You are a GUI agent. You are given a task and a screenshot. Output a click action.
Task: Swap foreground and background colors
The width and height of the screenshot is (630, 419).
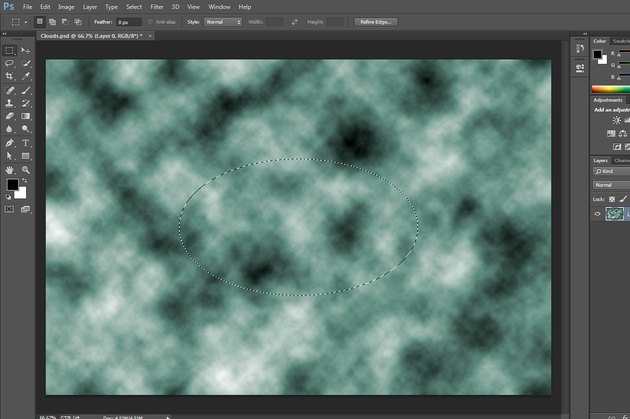pos(25,181)
